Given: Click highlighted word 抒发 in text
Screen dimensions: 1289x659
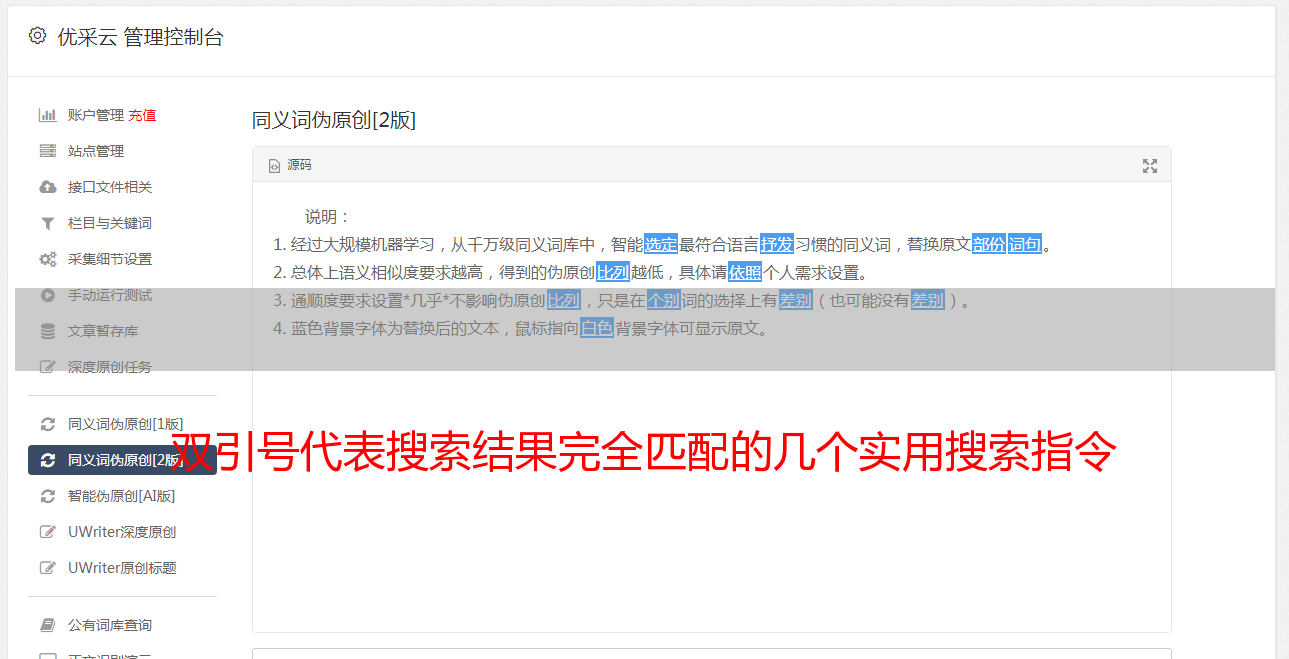Looking at the screenshot, I should (777, 244).
